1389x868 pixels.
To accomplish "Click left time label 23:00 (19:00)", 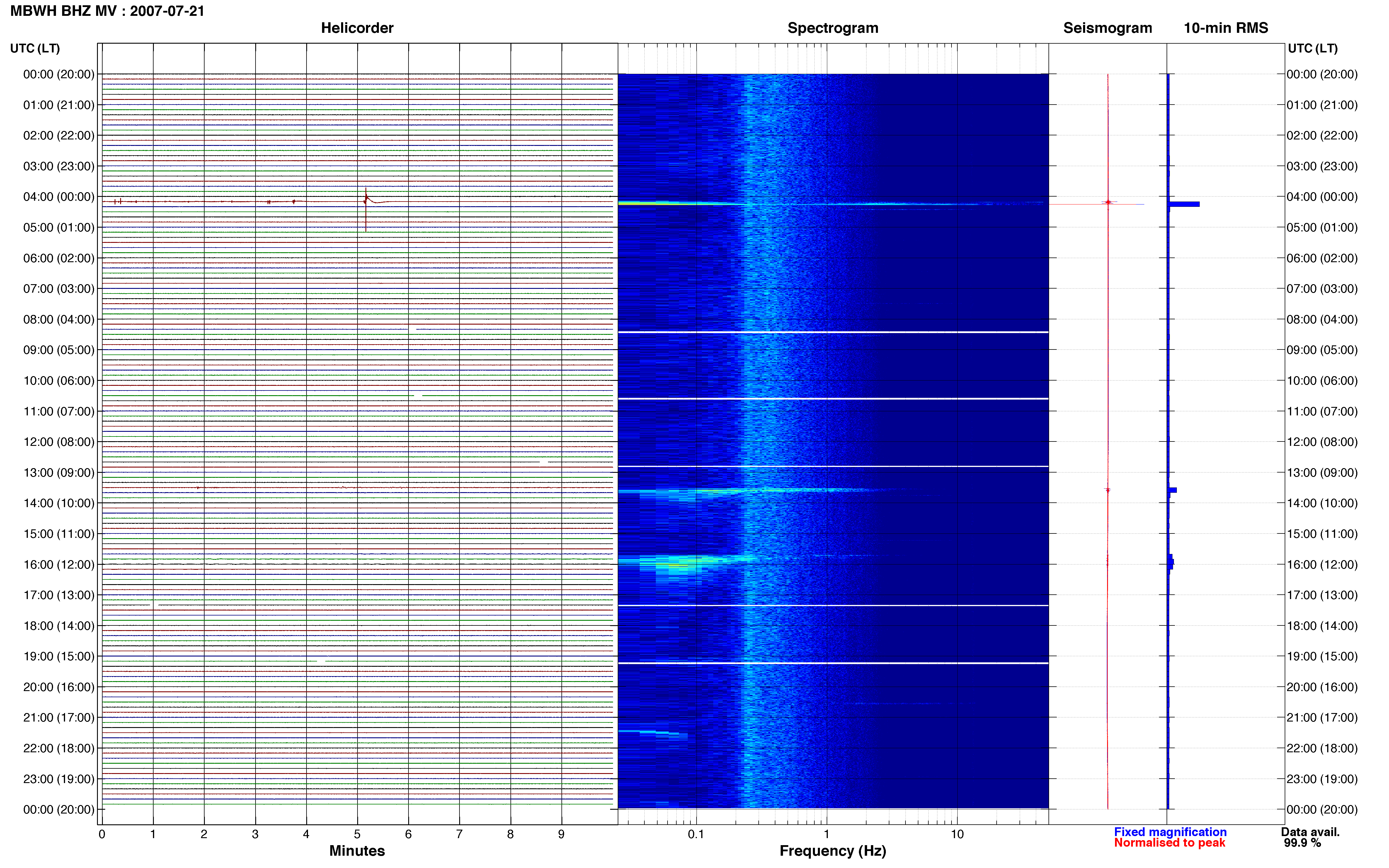I will (59, 779).
